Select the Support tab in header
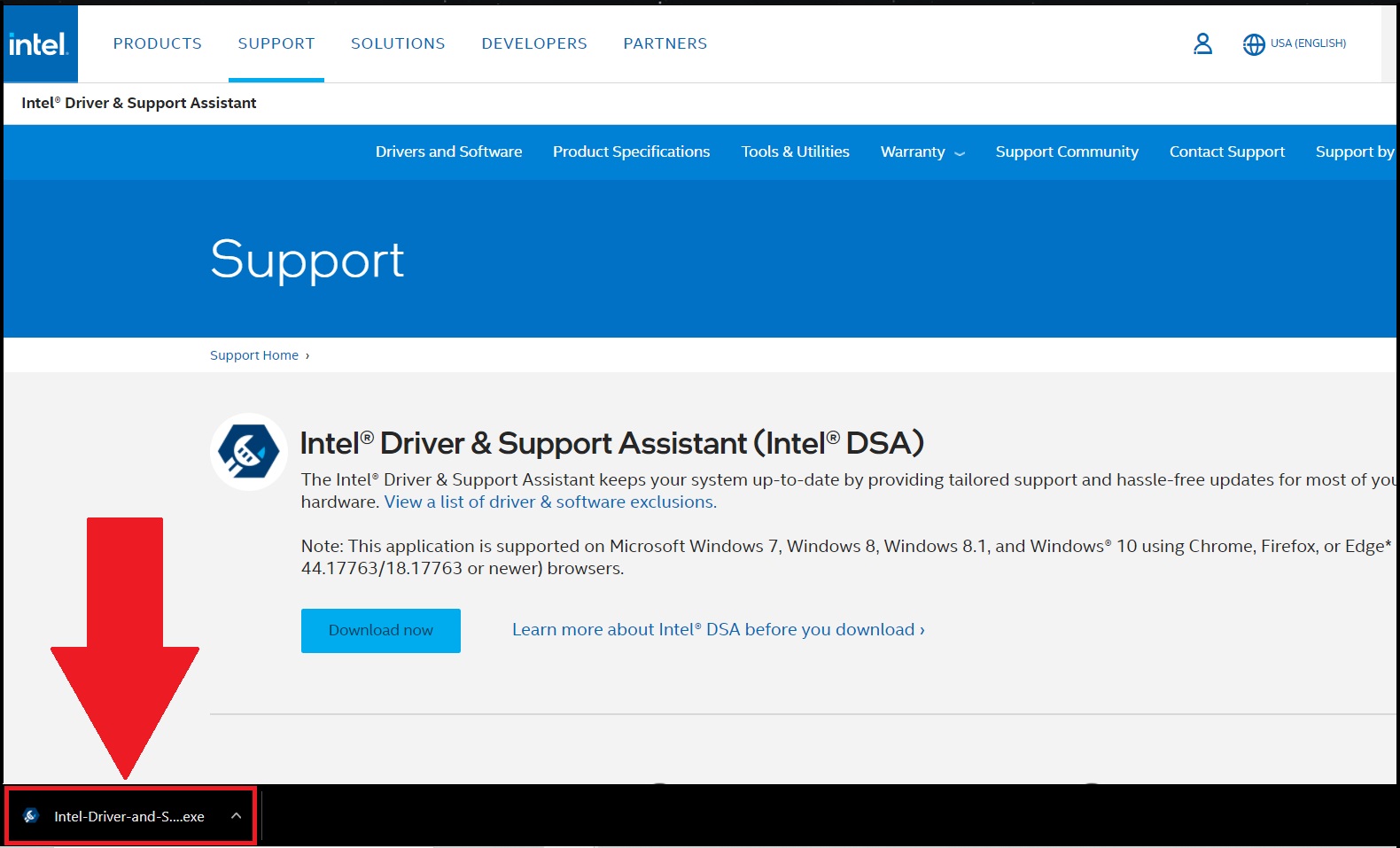The image size is (1400, 848). pos(276,43)
